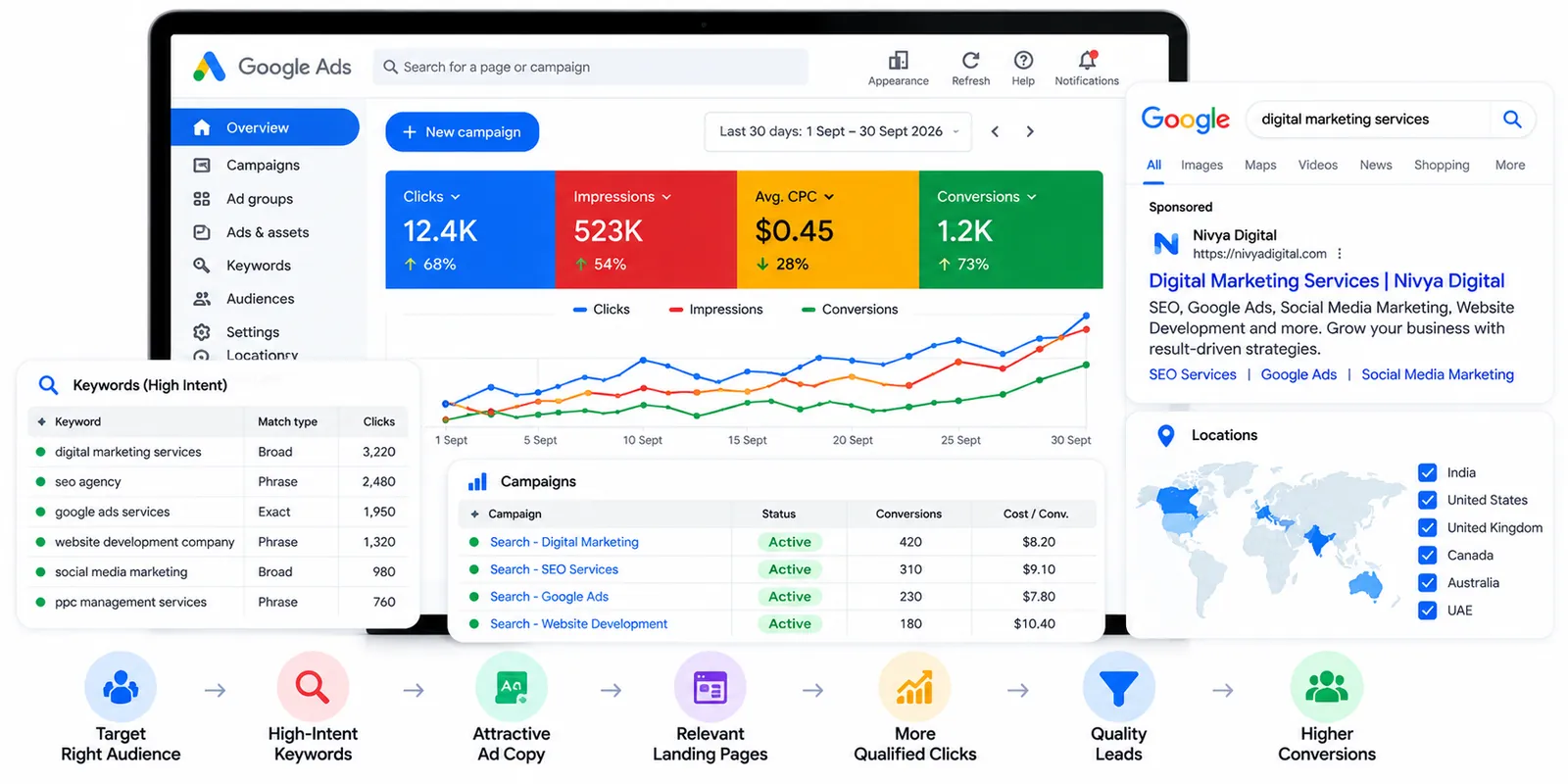
Task: Uncheck the Australia location checkbox
Action: tap(1428, 582)
